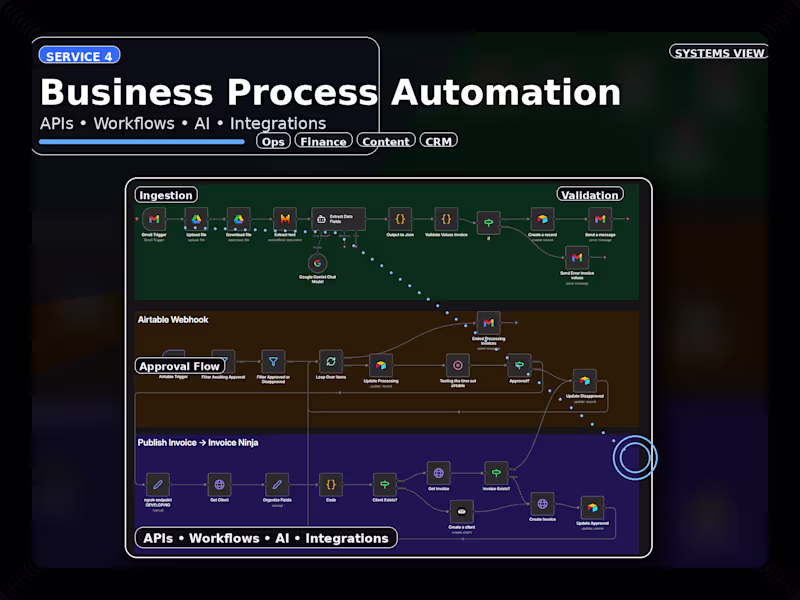Select the Gmail Trigger node

click(x=154, y=217)
